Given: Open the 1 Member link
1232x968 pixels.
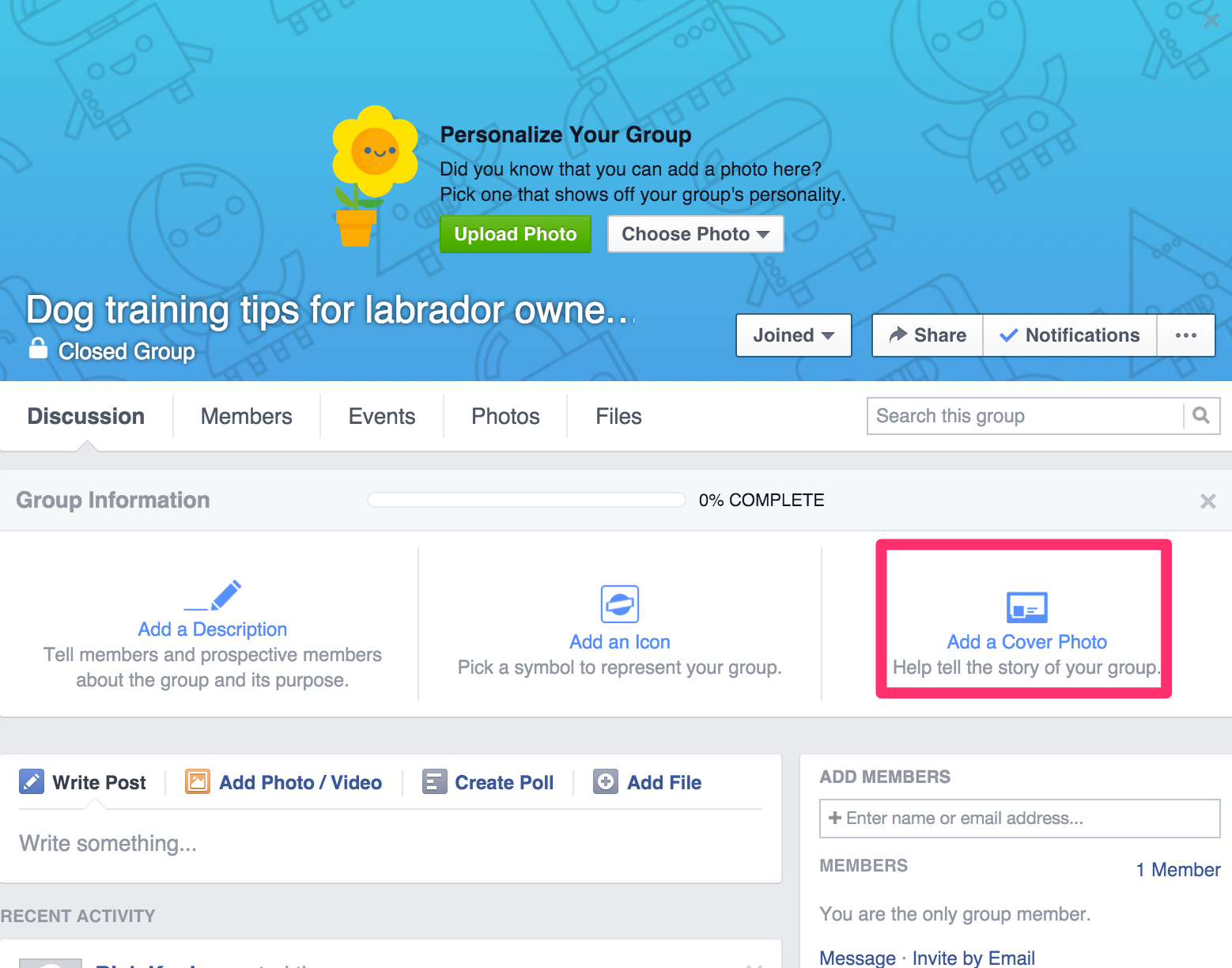Looking at the screenshot, I should [x=1178, y=870].
